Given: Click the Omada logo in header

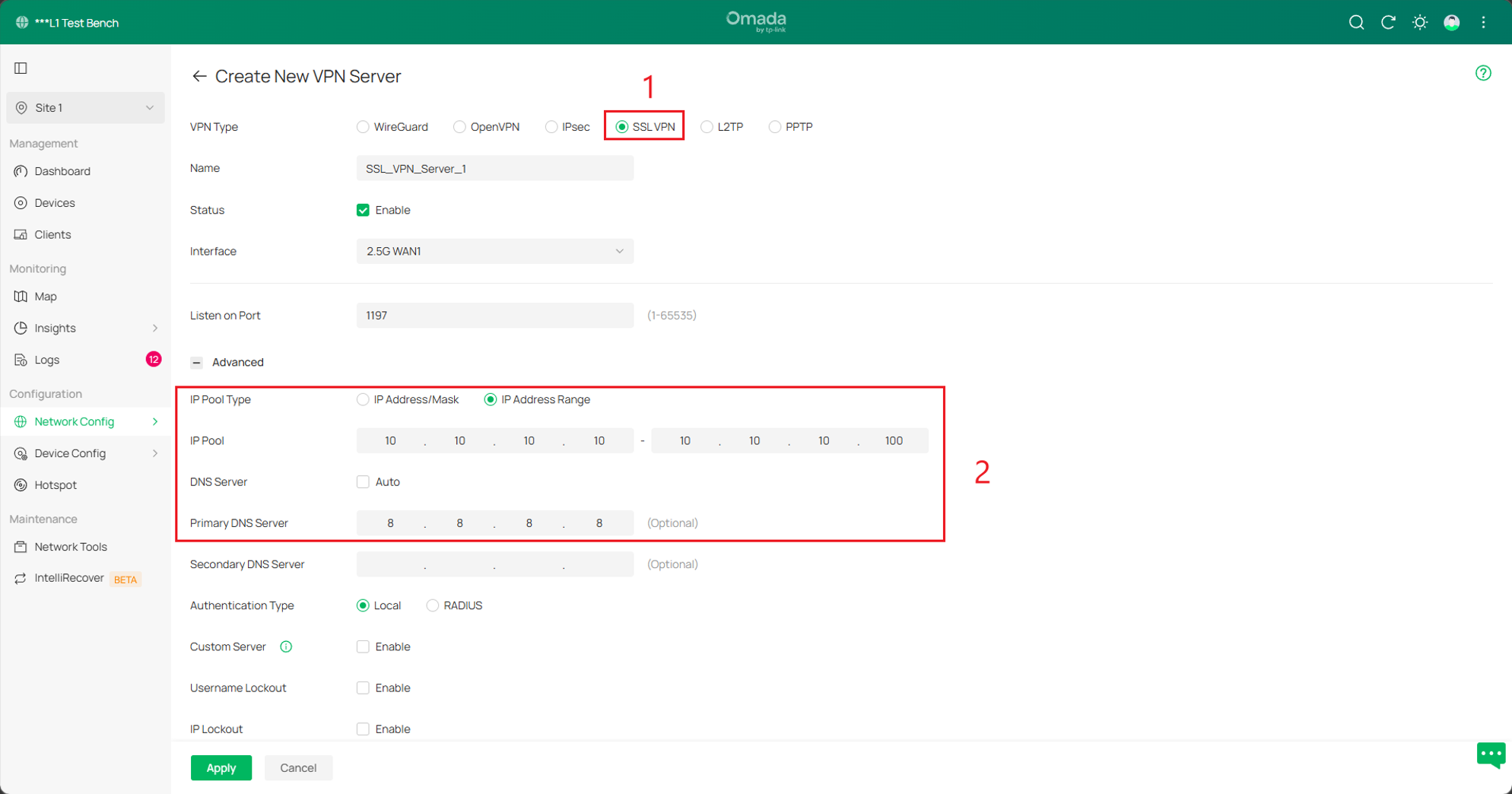Looking at the screenshot, I should click(x=756, y=21).
